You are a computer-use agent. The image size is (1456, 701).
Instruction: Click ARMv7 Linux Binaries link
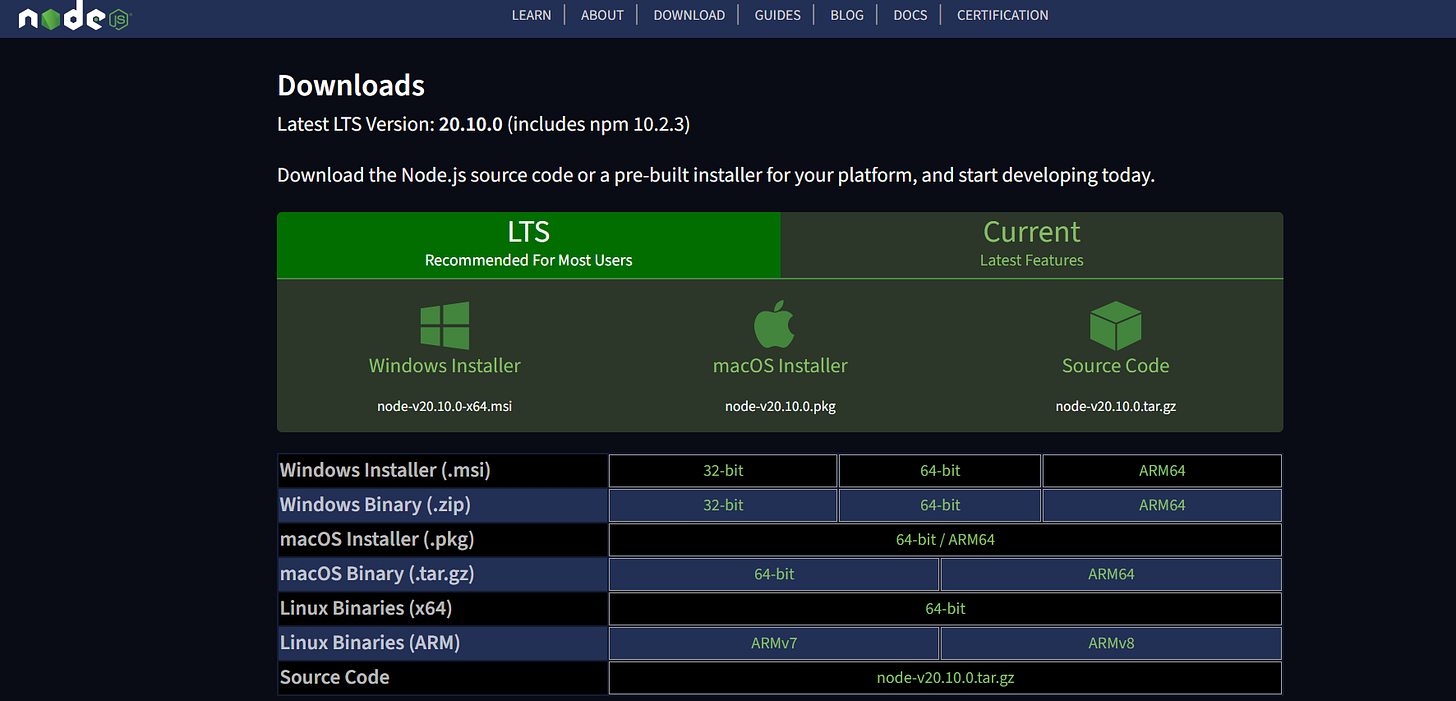[774, 643]
